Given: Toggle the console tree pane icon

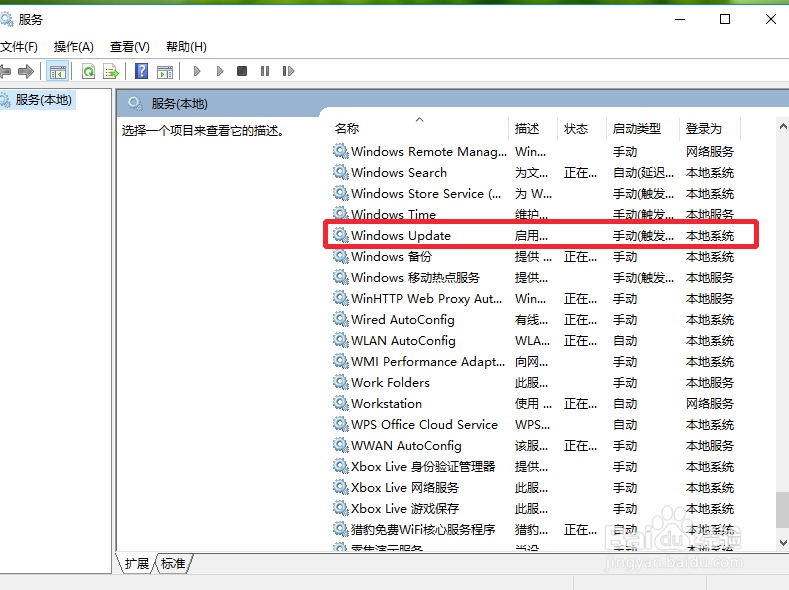Looking at the screenshot, I should [57, 71].
